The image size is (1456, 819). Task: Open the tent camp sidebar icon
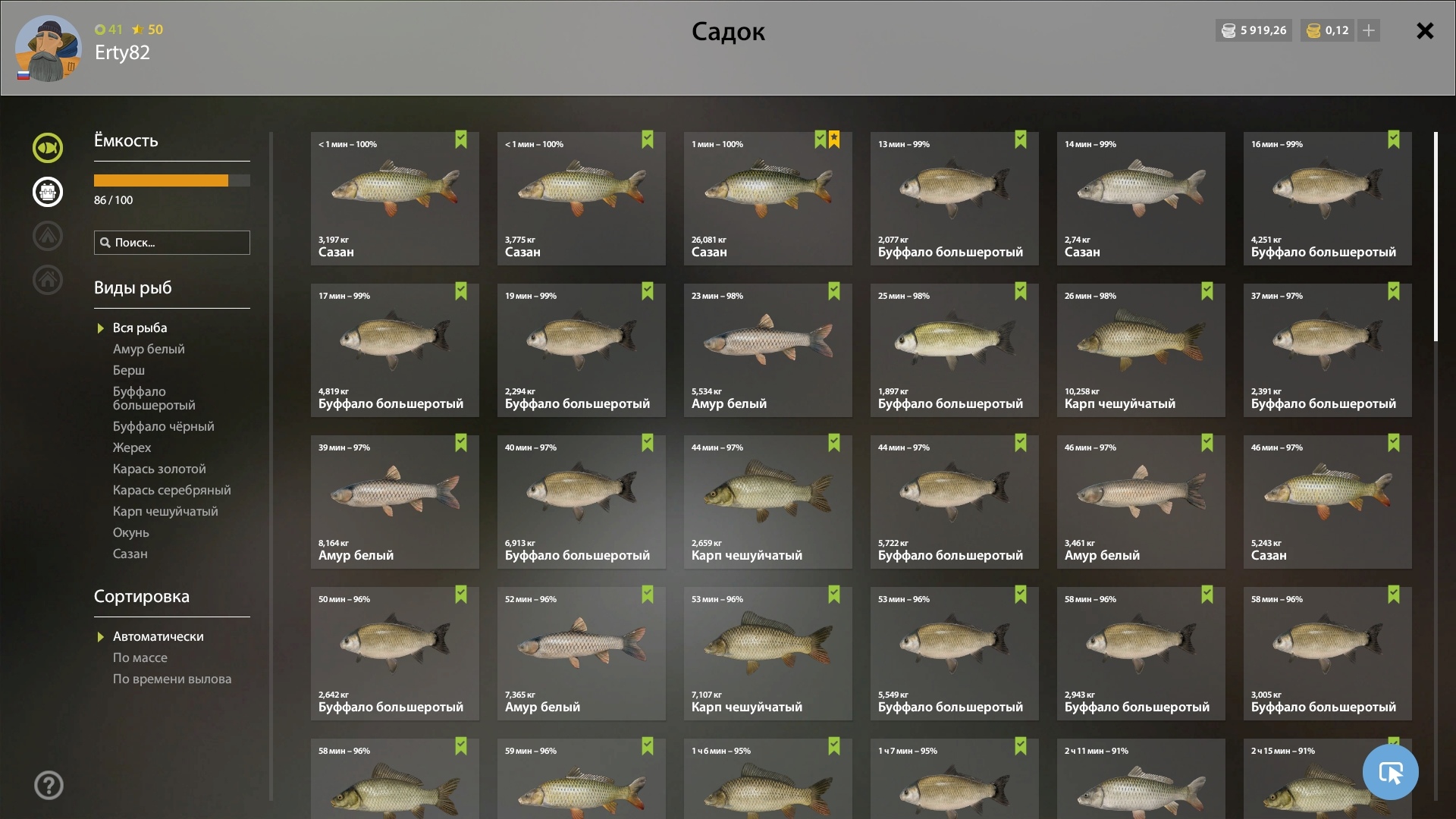47,236
